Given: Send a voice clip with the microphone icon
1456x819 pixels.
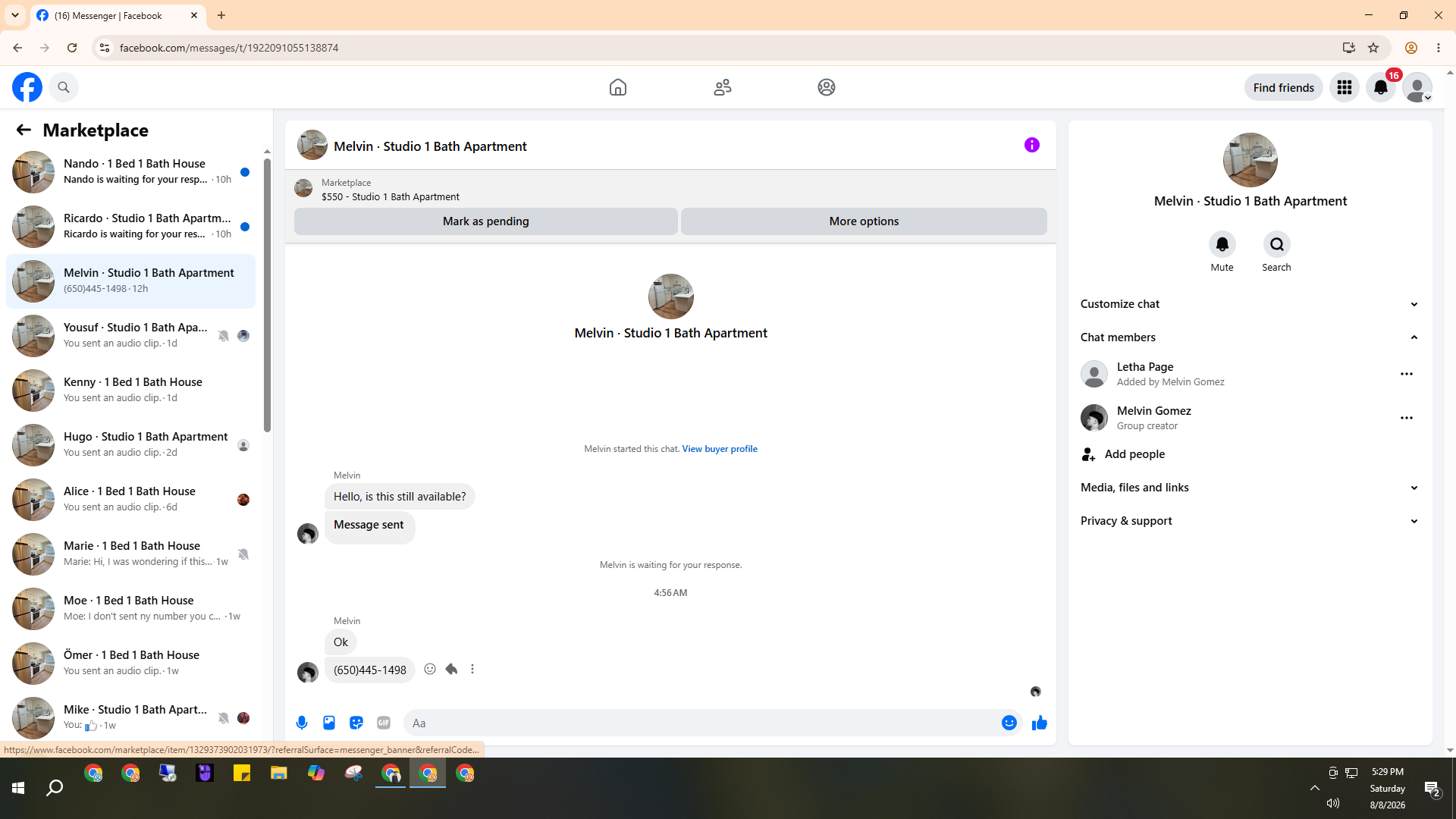Looking at the screenshot, I should click(302, 723).
